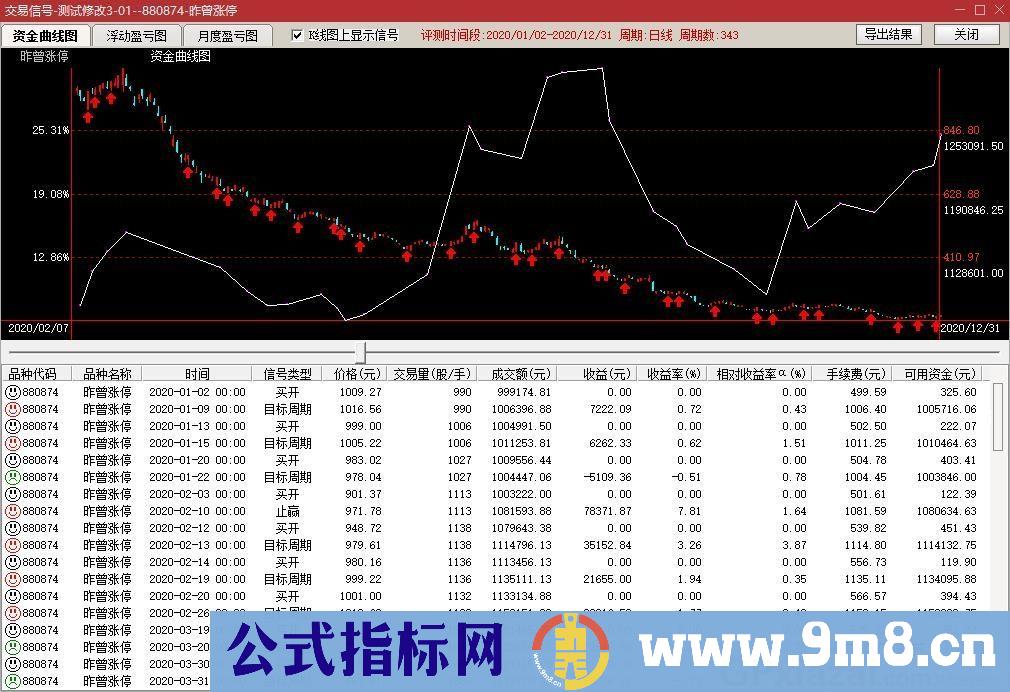Click the 2020/02/07 start date label
Screen dimensions: 1010x692
pyautogui.click(x=38, y=328)
